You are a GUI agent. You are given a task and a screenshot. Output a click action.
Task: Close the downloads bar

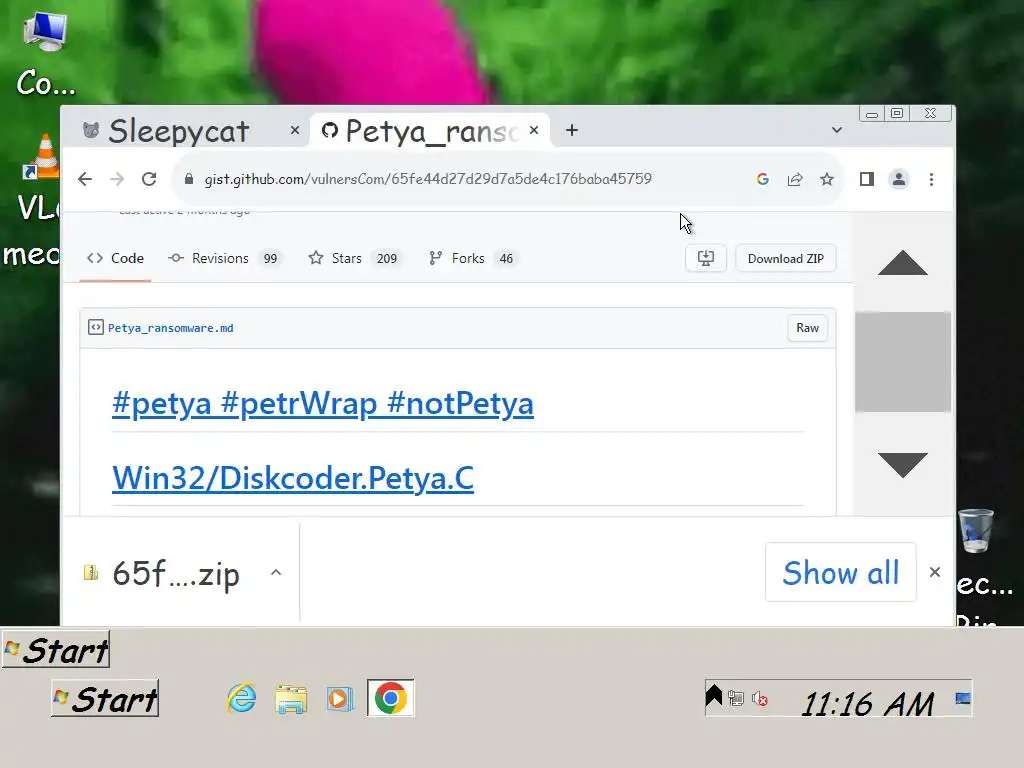click(935, 572)
